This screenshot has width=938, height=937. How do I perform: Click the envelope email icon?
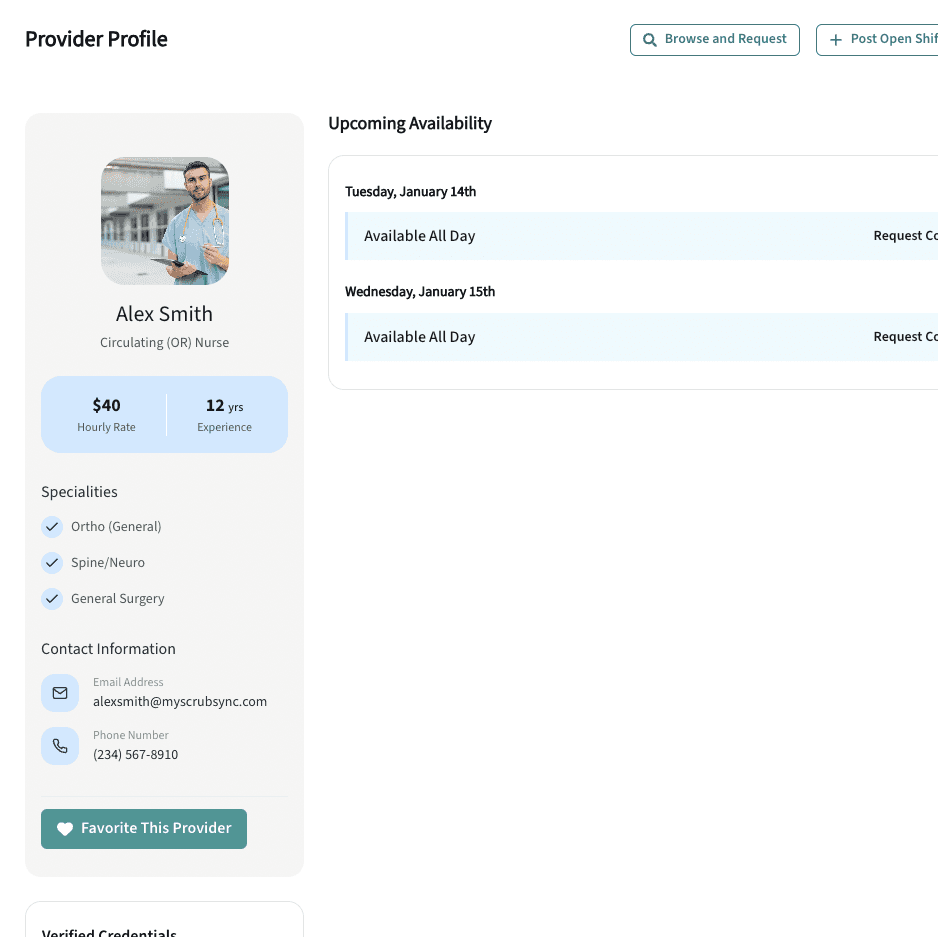coord(60,693)
